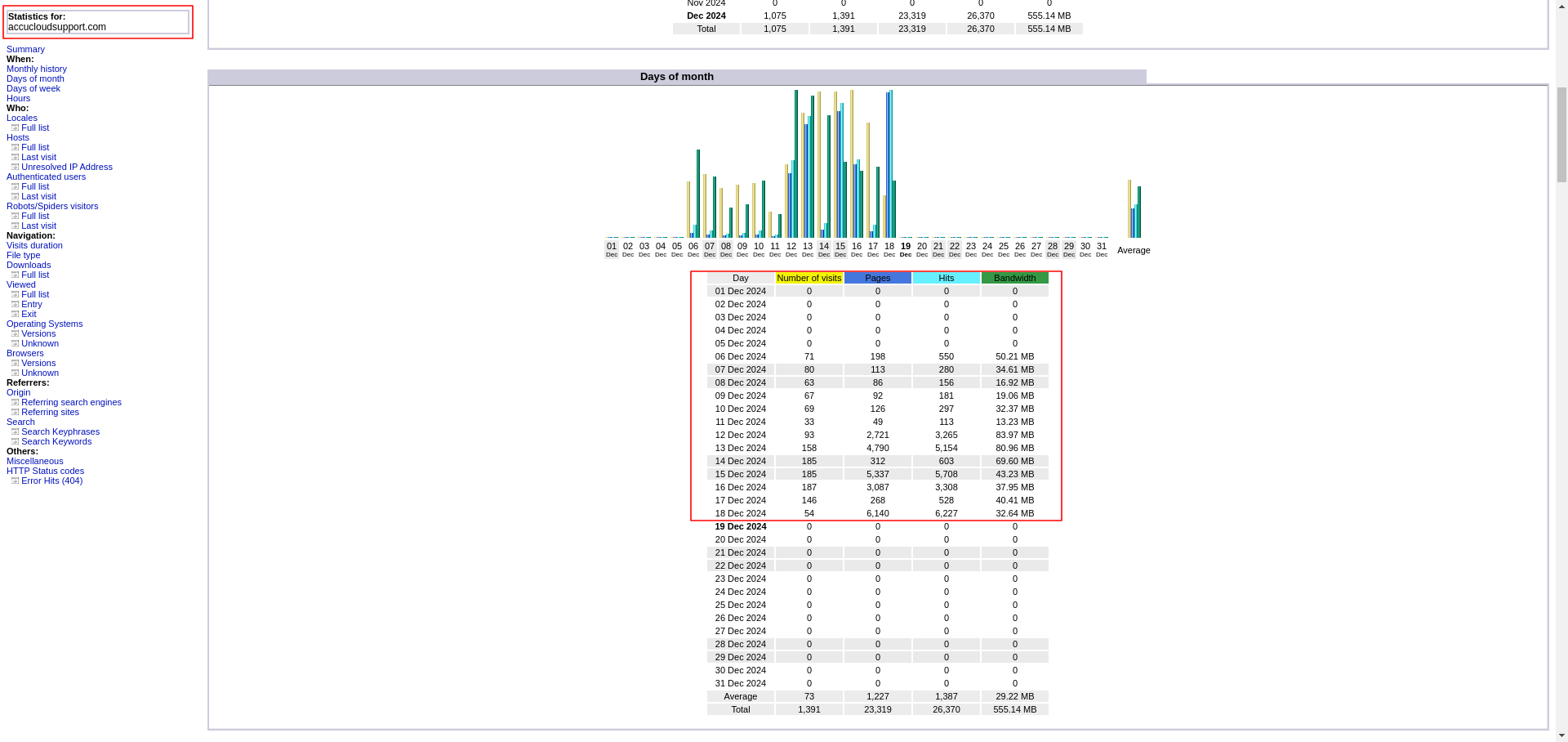Click the vertical scrollbar on the right
The image size is (1568, 742).
pos(1561,135)
